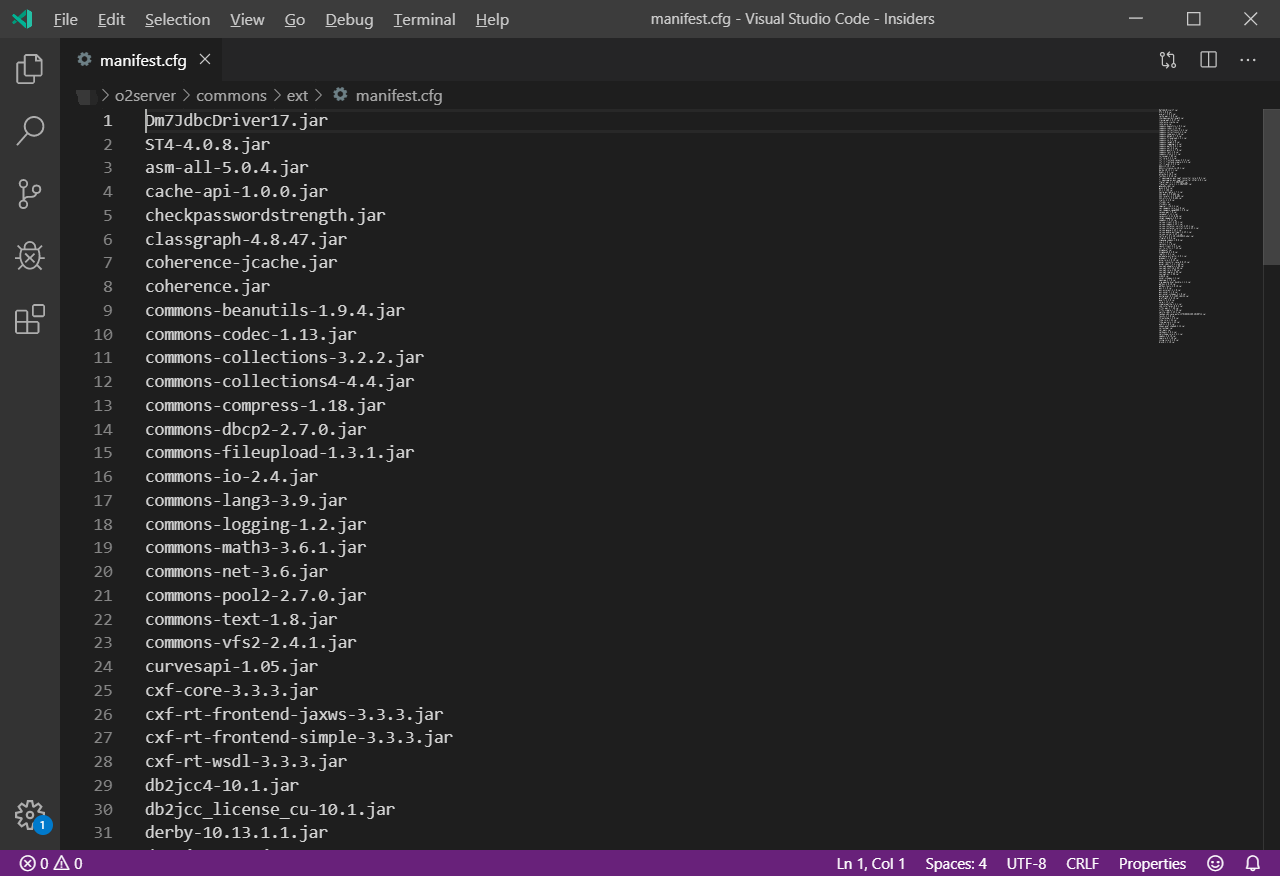
Task: Toggle line endings via CRLF
Action: 1082,864
